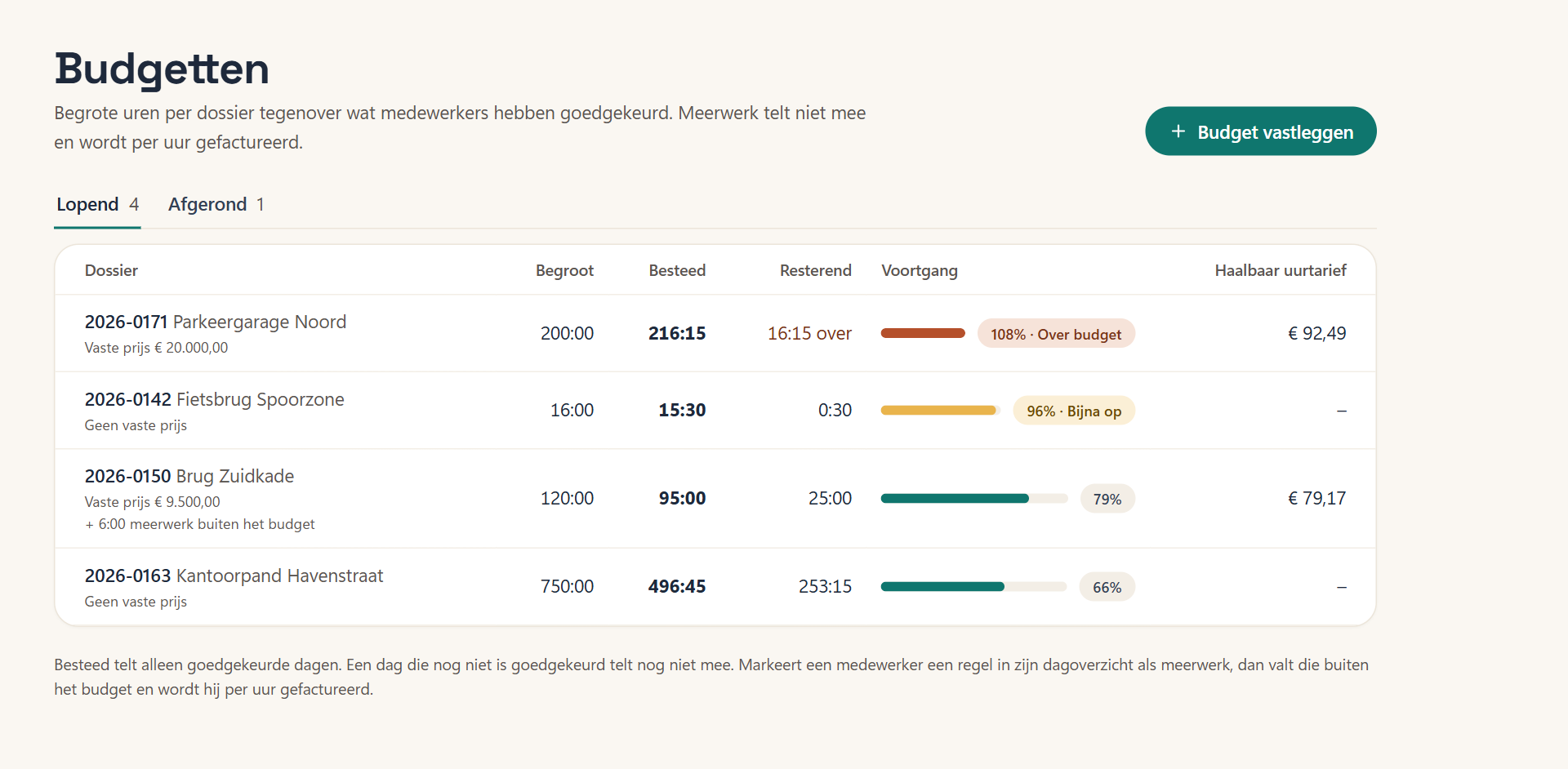Viewport: 1568px width, 769px height.
Task: Click the 79% badge
Action: [x=1107, y=499]
